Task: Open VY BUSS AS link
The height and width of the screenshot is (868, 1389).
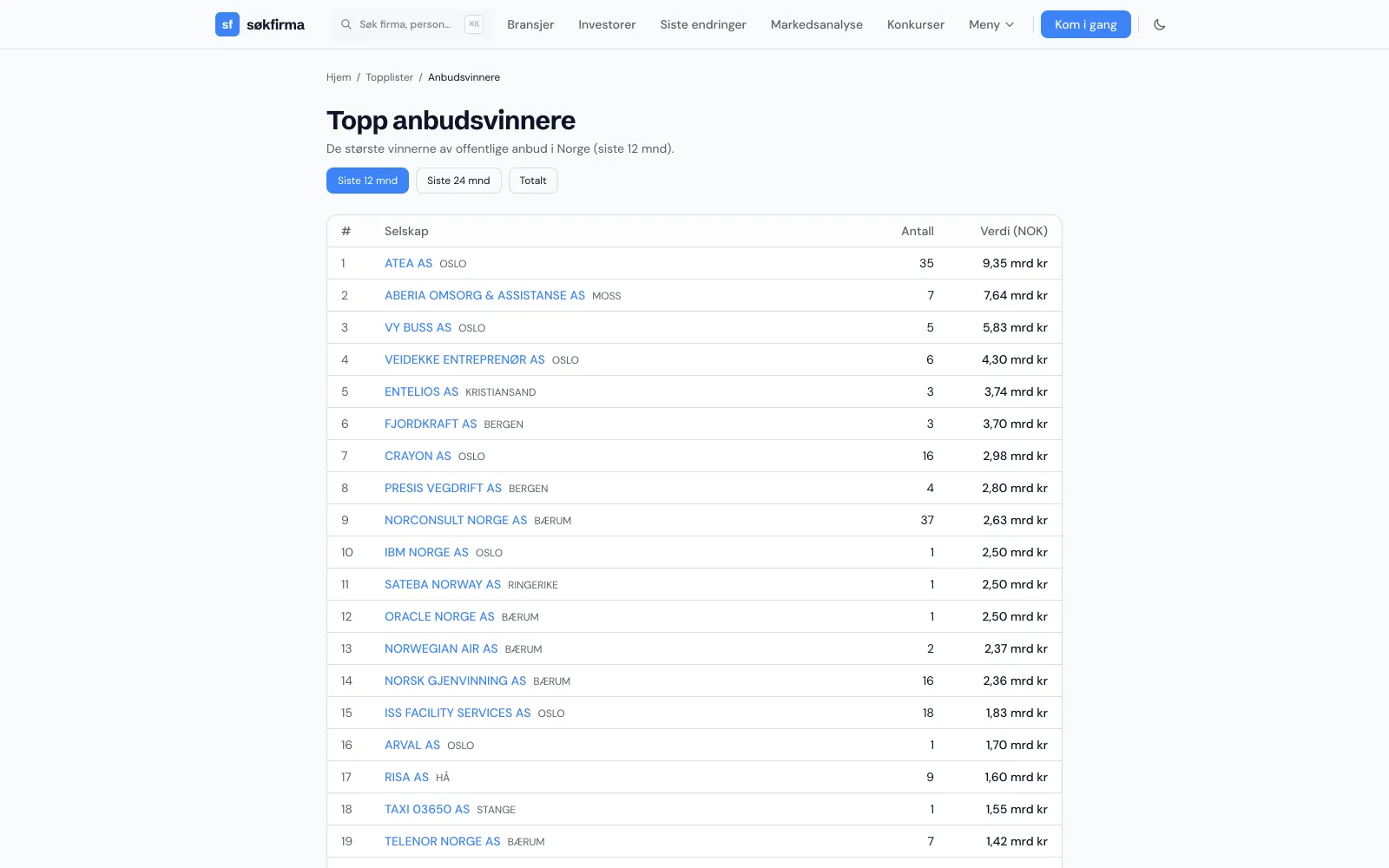Action: click(x=418, y=327)
